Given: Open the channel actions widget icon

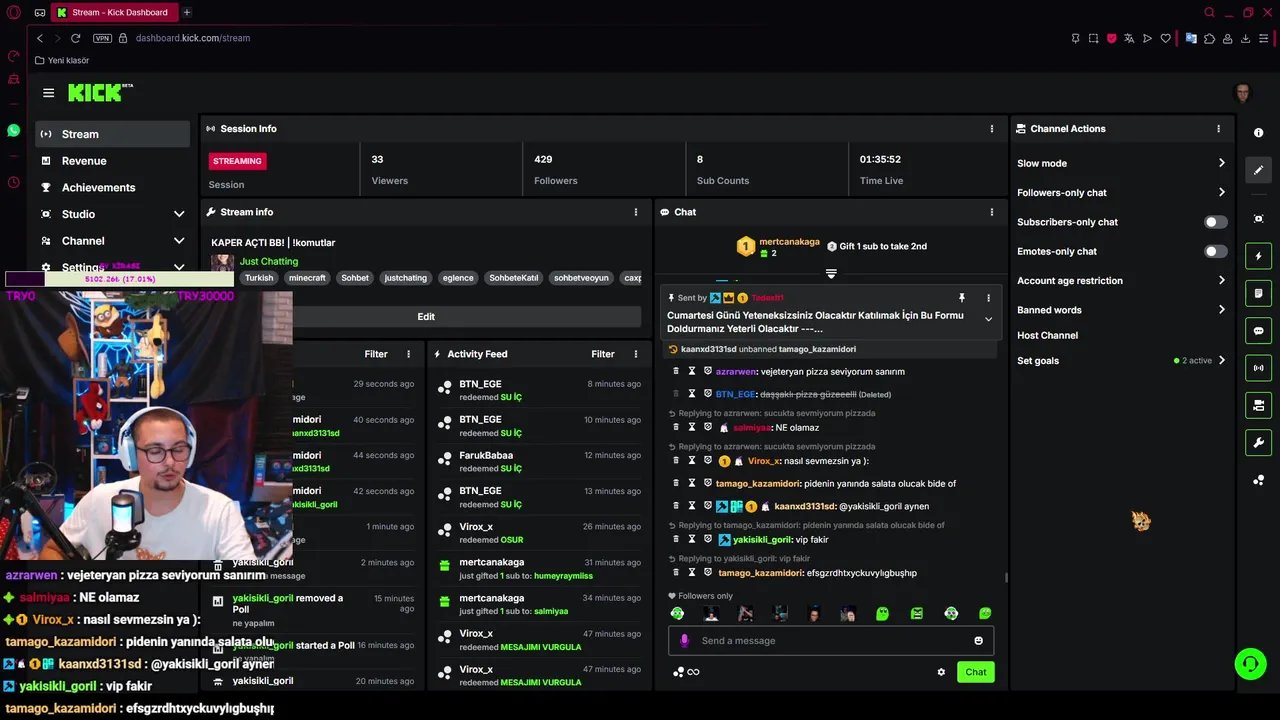Looking at the screenshot, I should coord(1258,405).
